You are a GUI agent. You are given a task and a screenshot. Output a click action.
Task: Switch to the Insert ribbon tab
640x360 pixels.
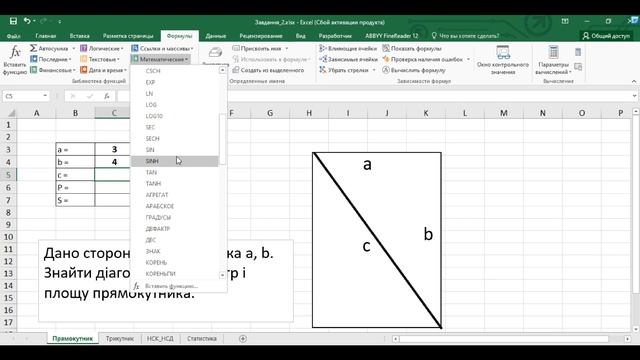pyautogui.click(x=79, y=36)
